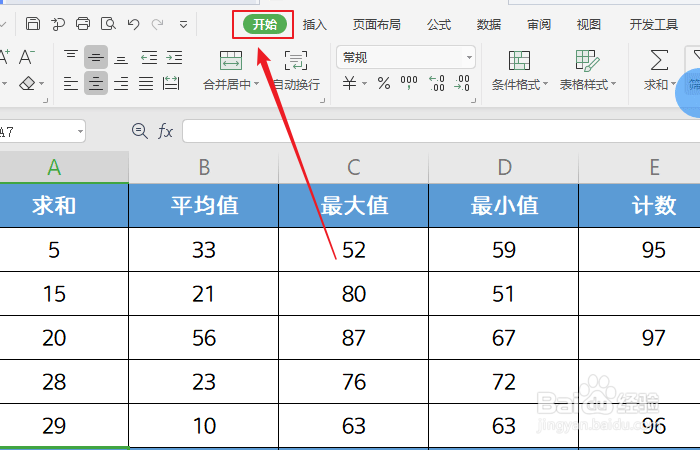Select the 平均值 header cell
The height and width of the screenshot is (450, 700).
204,205
